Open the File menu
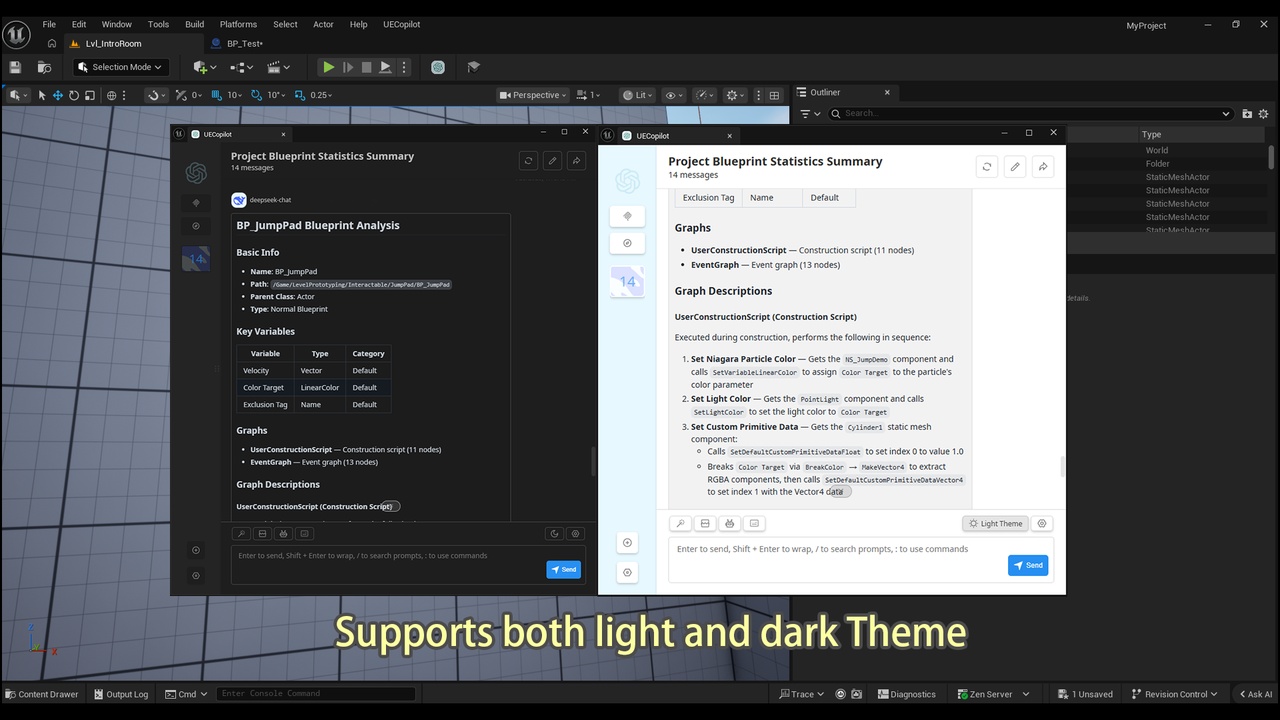The height and width of the screenshot is (720, 1280). (49, 24)
